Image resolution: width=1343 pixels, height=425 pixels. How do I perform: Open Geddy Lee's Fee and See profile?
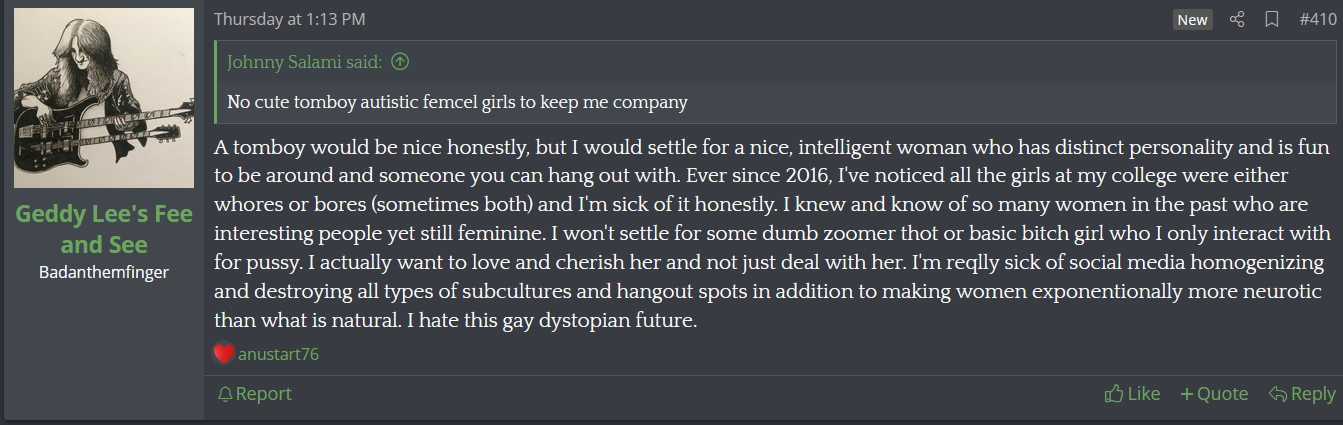click(104, 230)
